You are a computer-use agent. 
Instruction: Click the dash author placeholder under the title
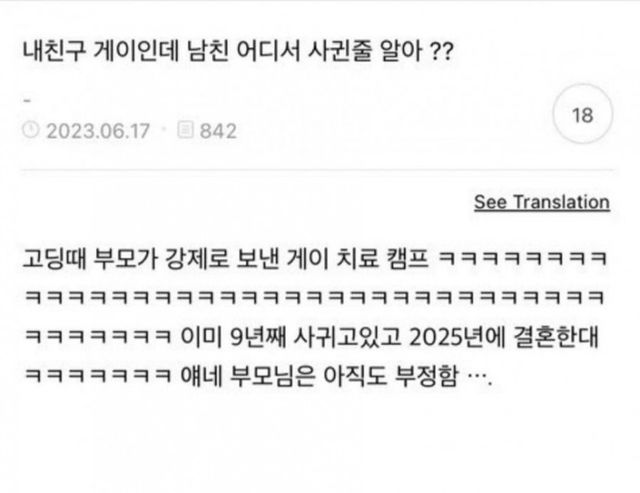point(27,100)
